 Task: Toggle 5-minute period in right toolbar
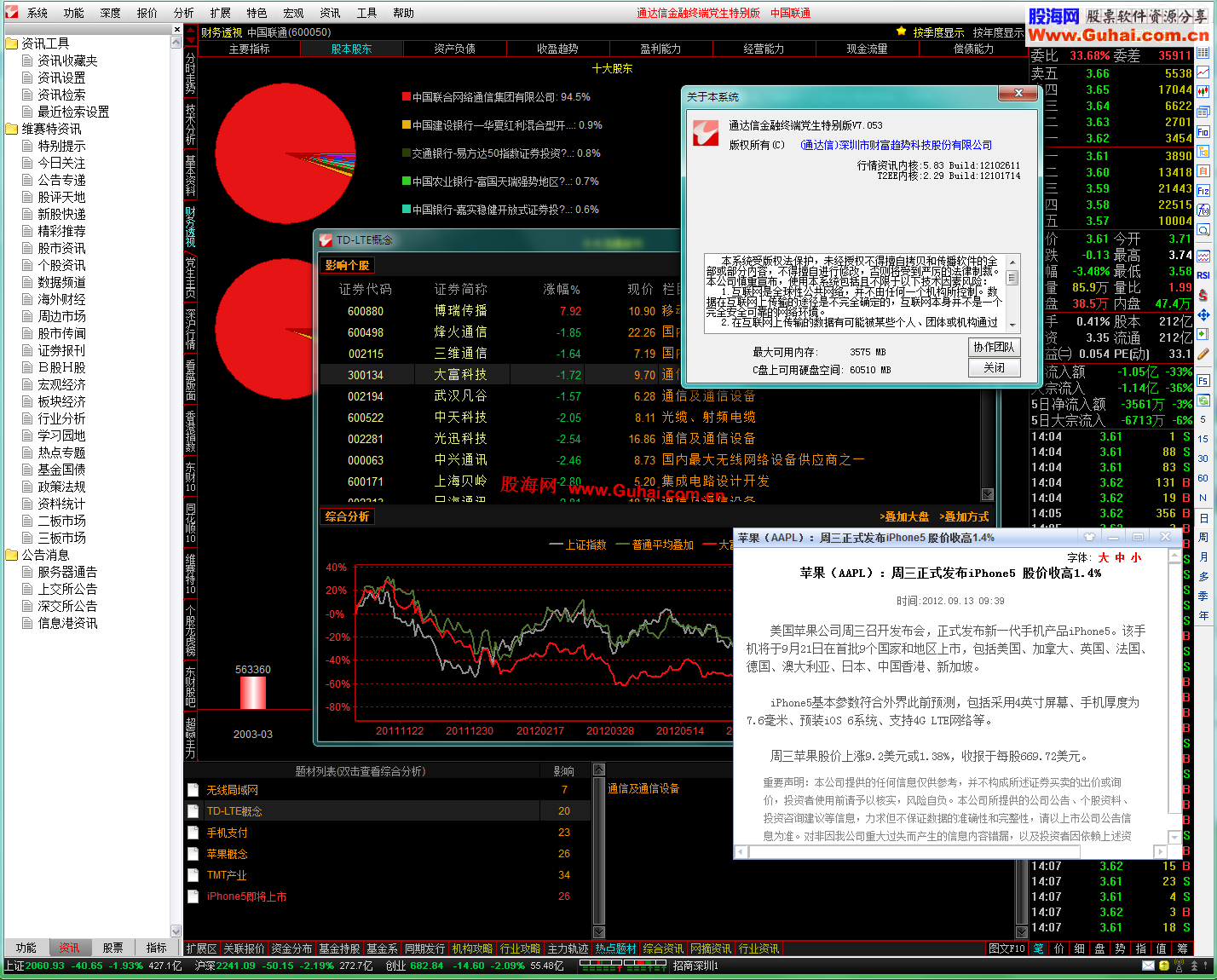(1203, 419)
